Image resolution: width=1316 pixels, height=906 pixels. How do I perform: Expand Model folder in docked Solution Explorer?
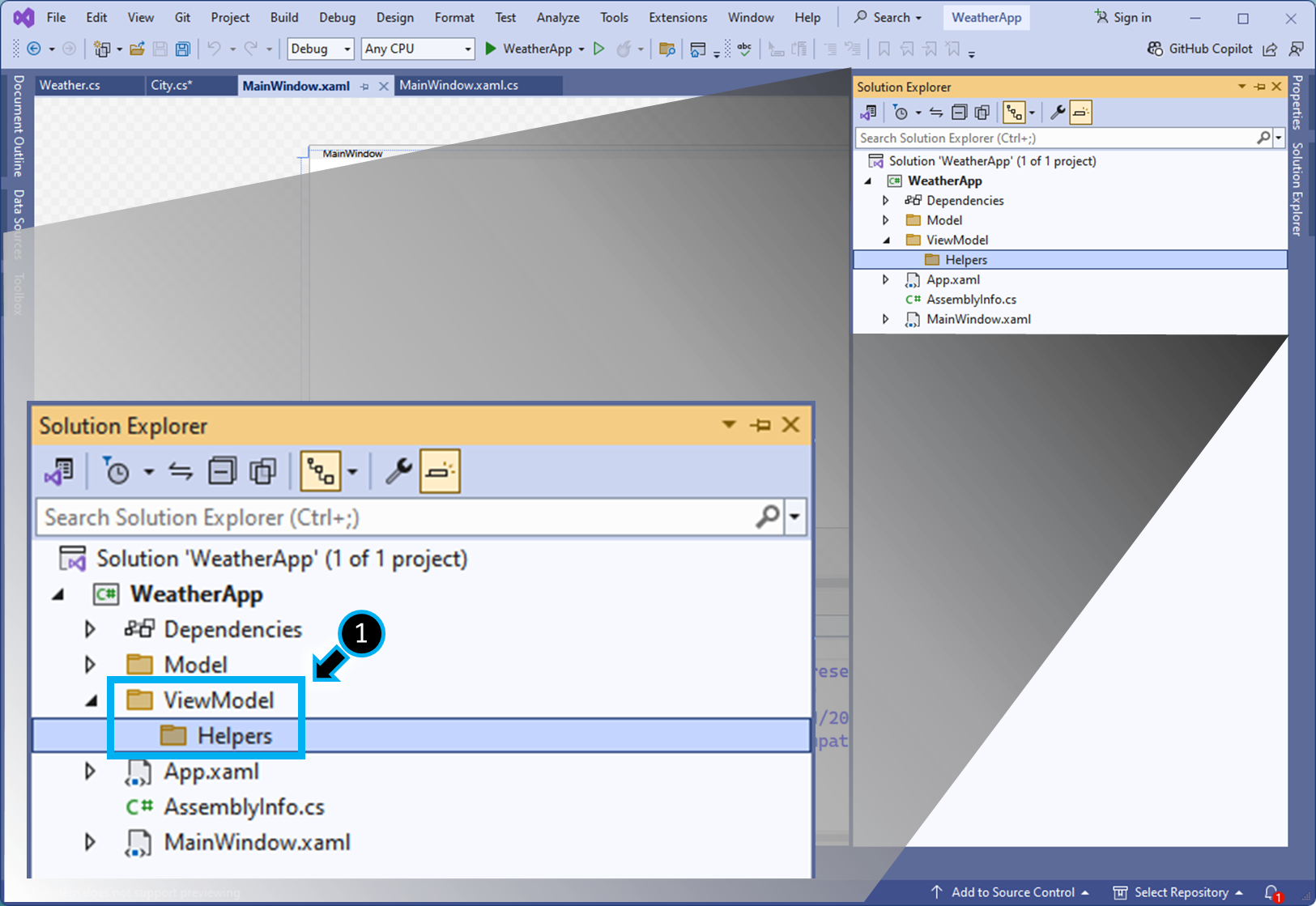point(885,220)
